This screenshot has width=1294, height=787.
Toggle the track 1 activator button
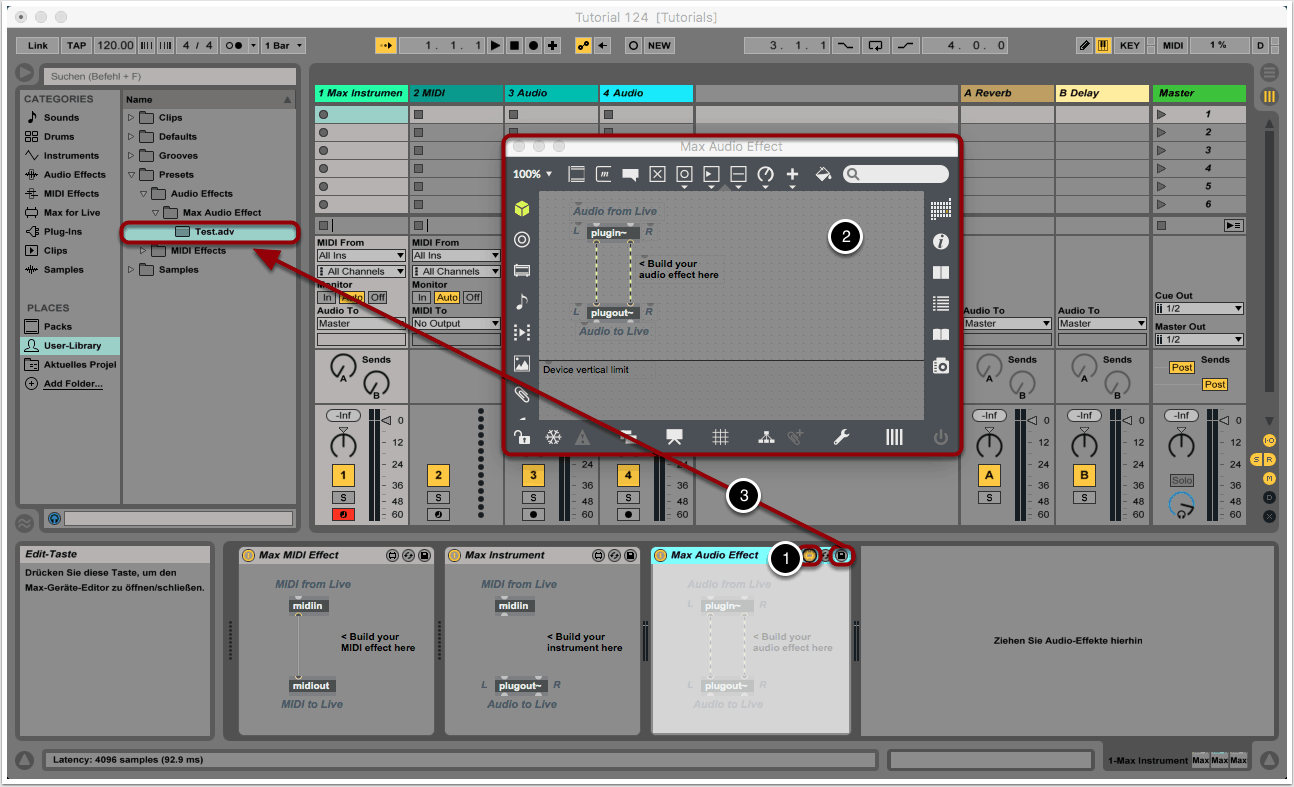pos(343,475)
